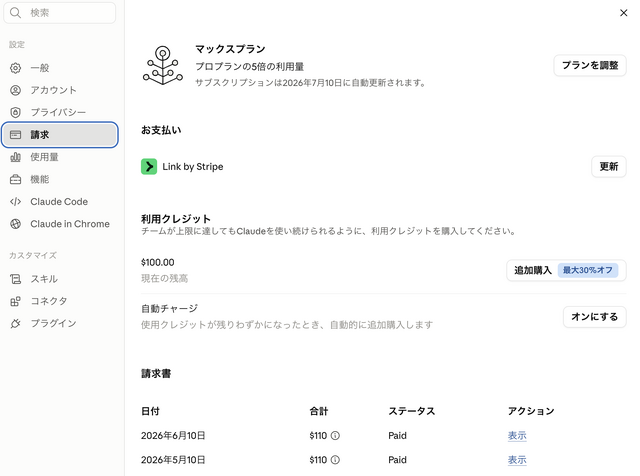Image resolution: width=640 pixels, height=476 pixels.
Task: Click the 自動チャージ label
Action: coord(169,309)
